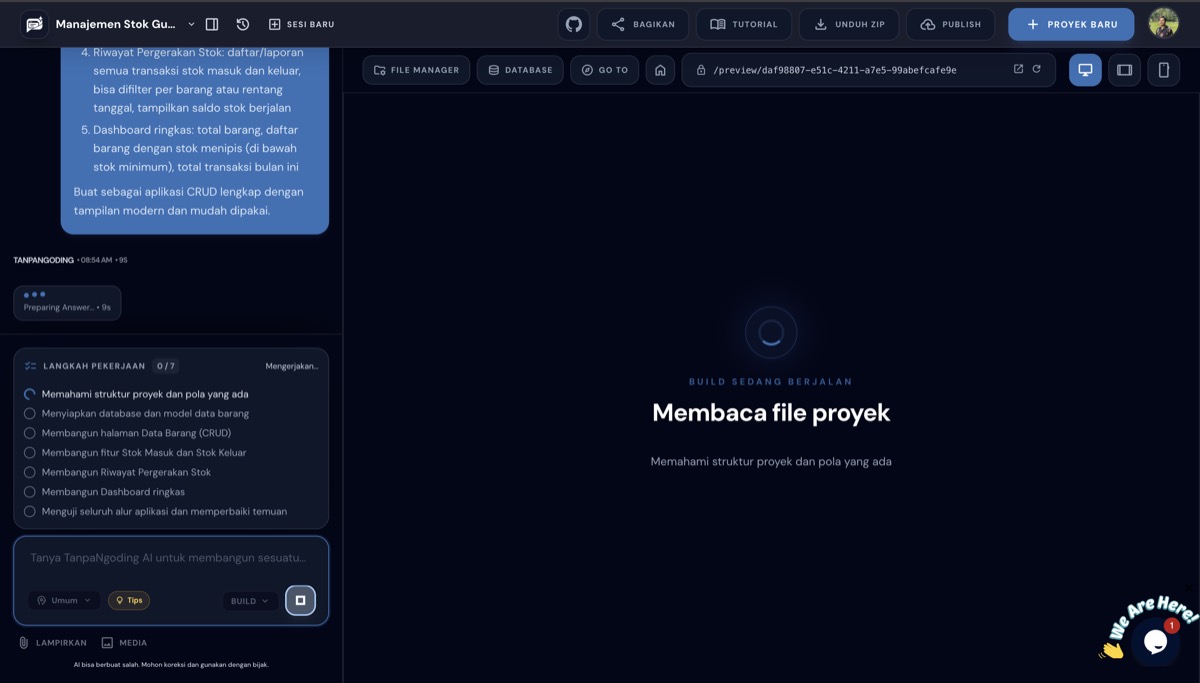
Task: Select step Membangun Dashboard ringkas
Action: (x=113, y=492)
